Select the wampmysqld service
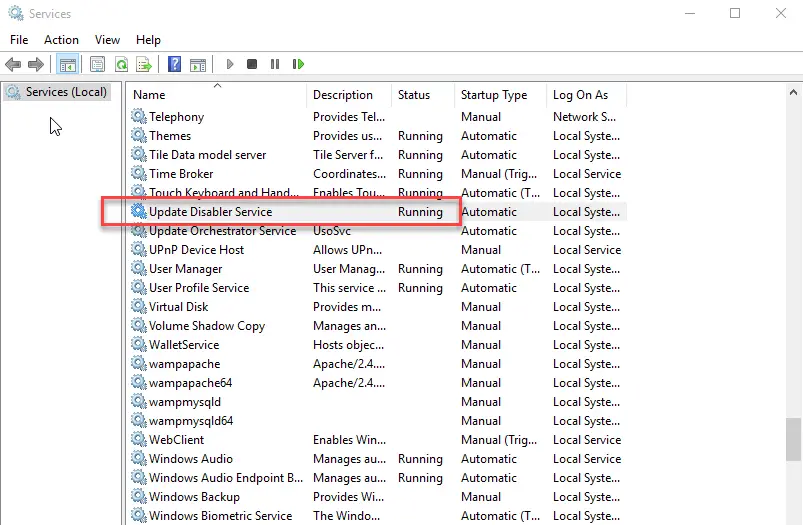The height and width of the screenshot is (525, 803). [x=377, y=402]
